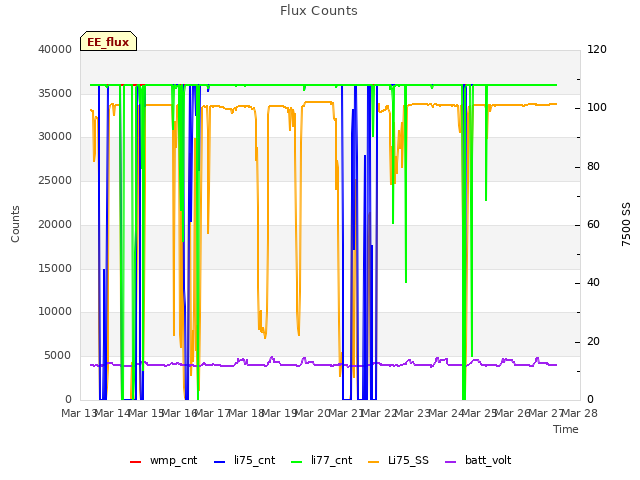This screenshot has width=640, height=480.
Task: Click the orange Li75_SS legend swatch
Action: click(x=373, y=462)
